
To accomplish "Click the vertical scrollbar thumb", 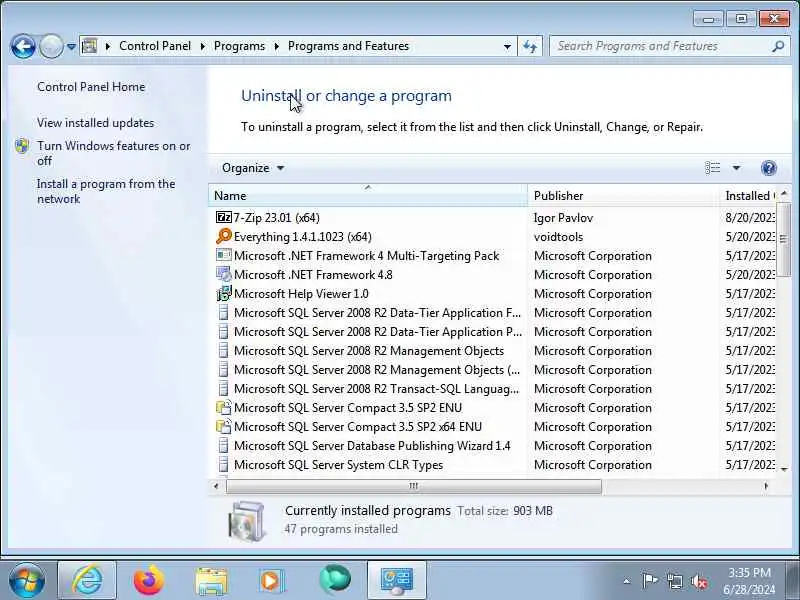I will coord(784,239).
